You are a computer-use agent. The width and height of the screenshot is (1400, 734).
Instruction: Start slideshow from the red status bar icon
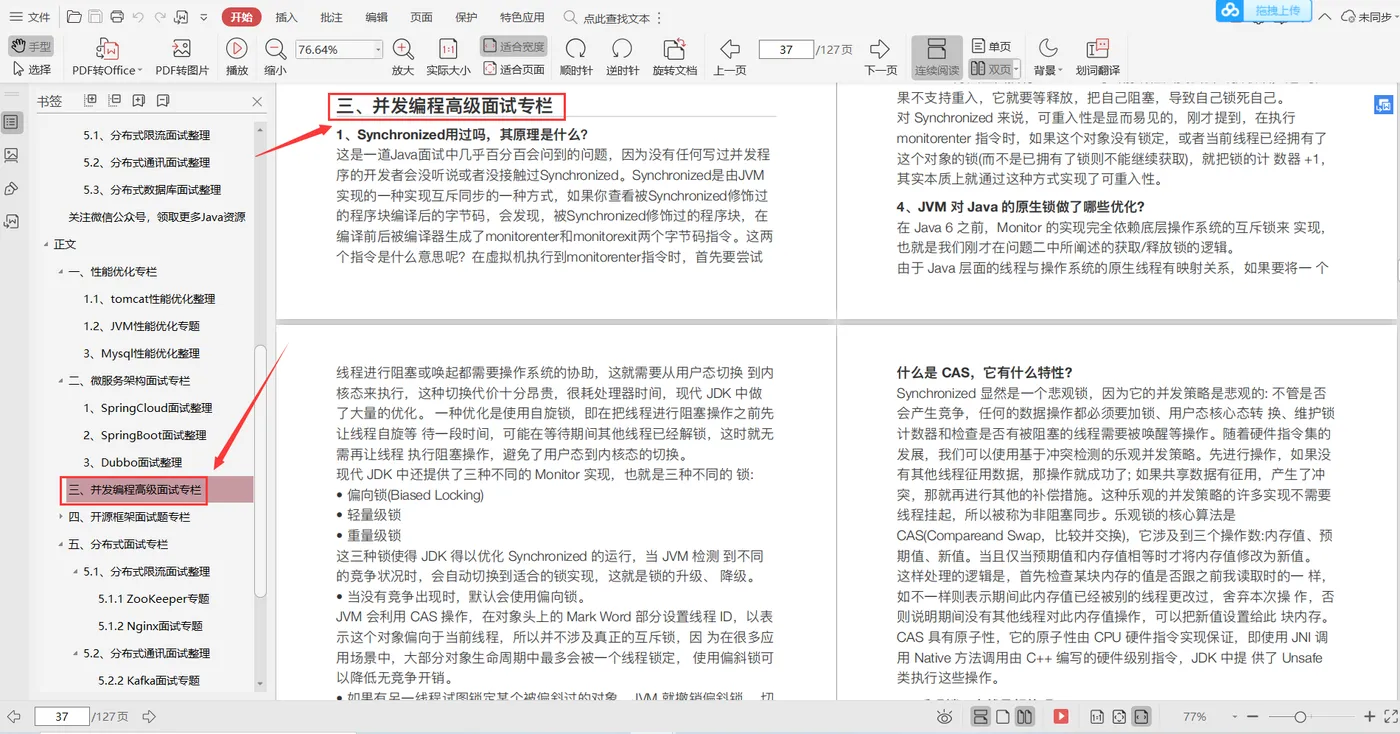click(1061, 717)
